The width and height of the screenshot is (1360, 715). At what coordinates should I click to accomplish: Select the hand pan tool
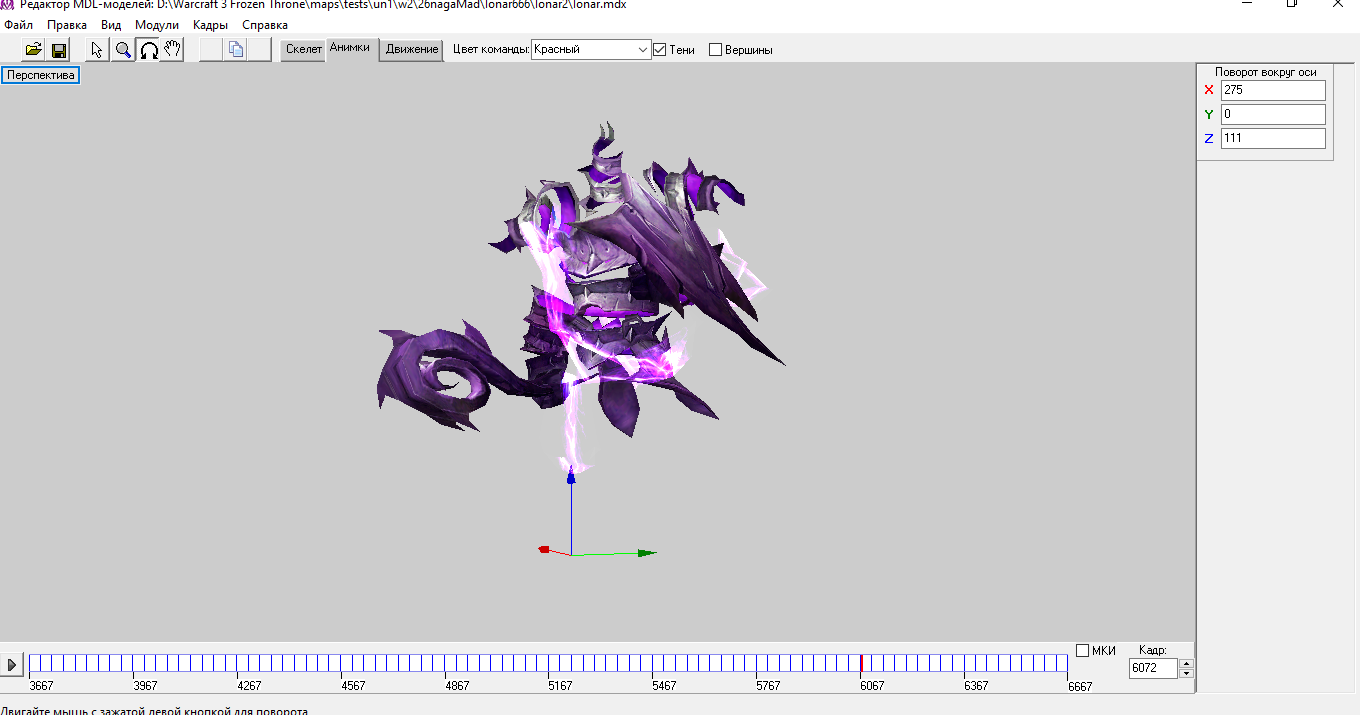pos(173,49)
